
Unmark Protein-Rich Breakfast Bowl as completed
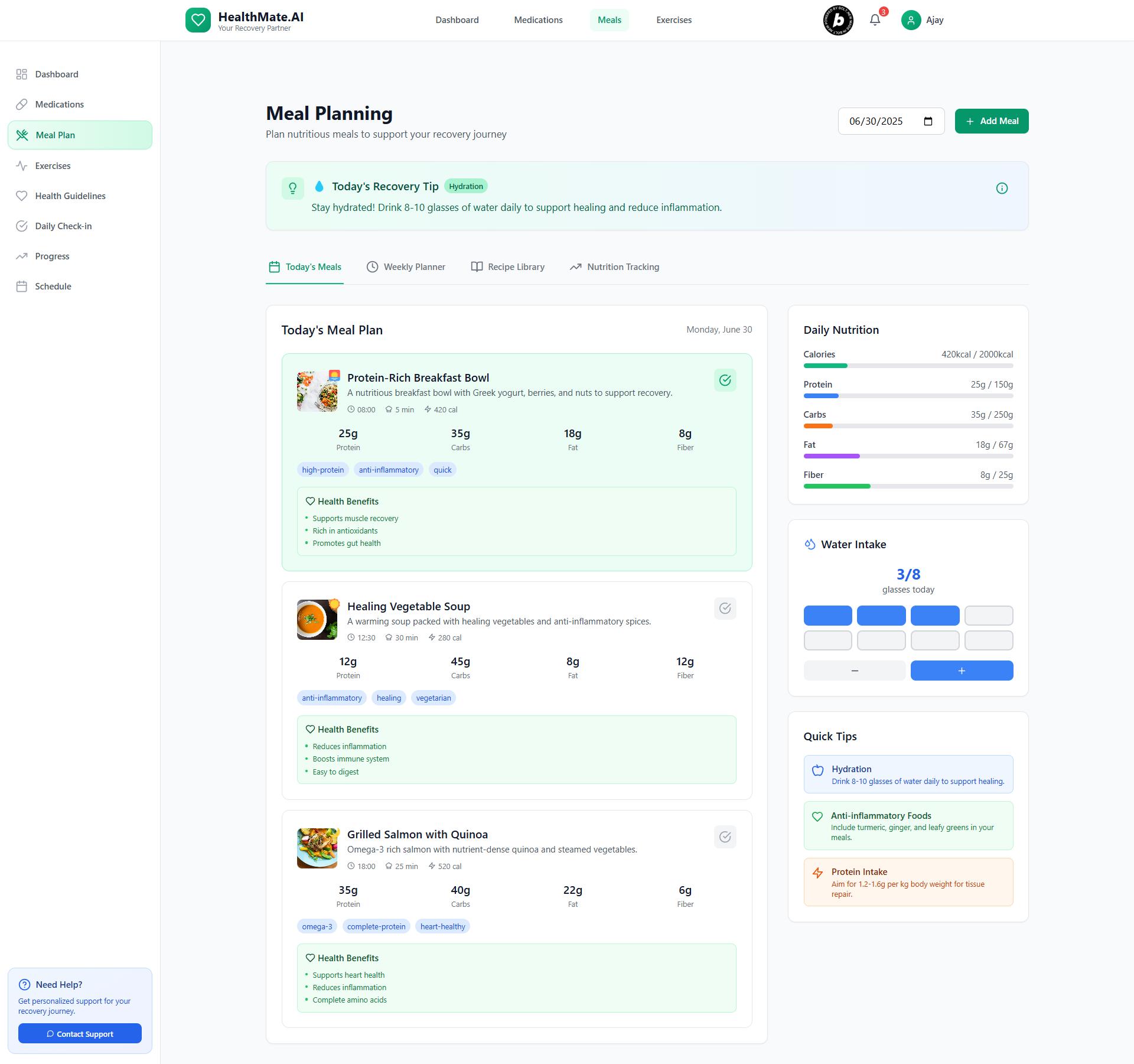[x=725, y=380]
